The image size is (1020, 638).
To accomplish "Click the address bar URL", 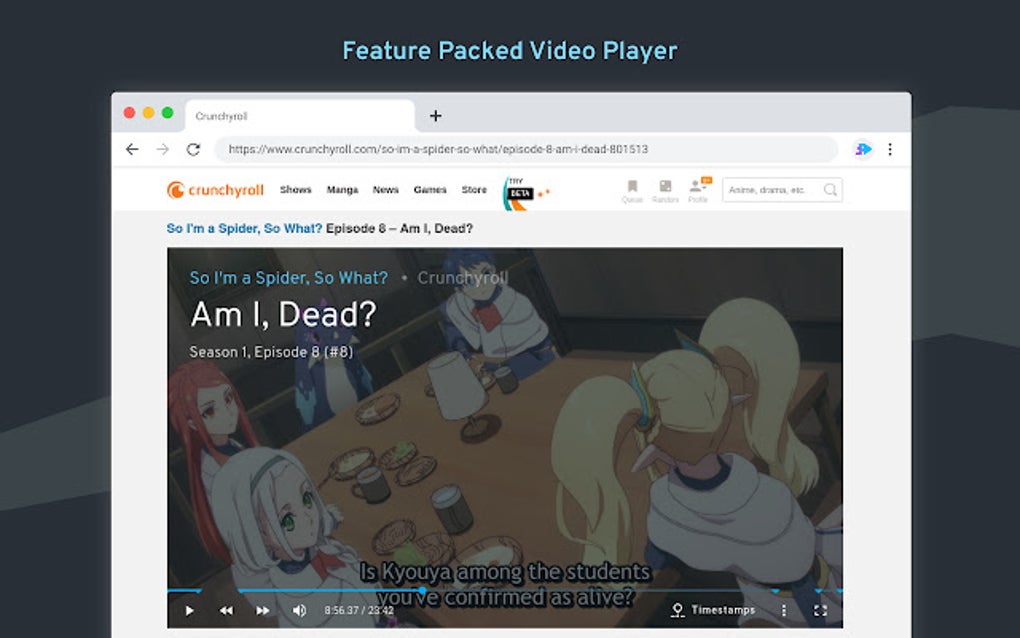I will click(x=438, y=149).
